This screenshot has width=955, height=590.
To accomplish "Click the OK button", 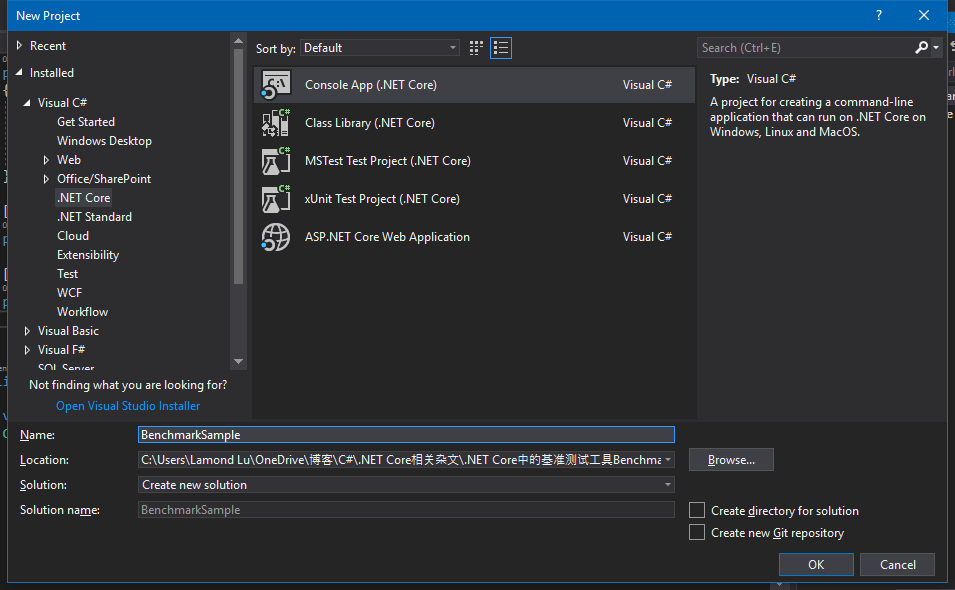I will (x=816, y=564).
